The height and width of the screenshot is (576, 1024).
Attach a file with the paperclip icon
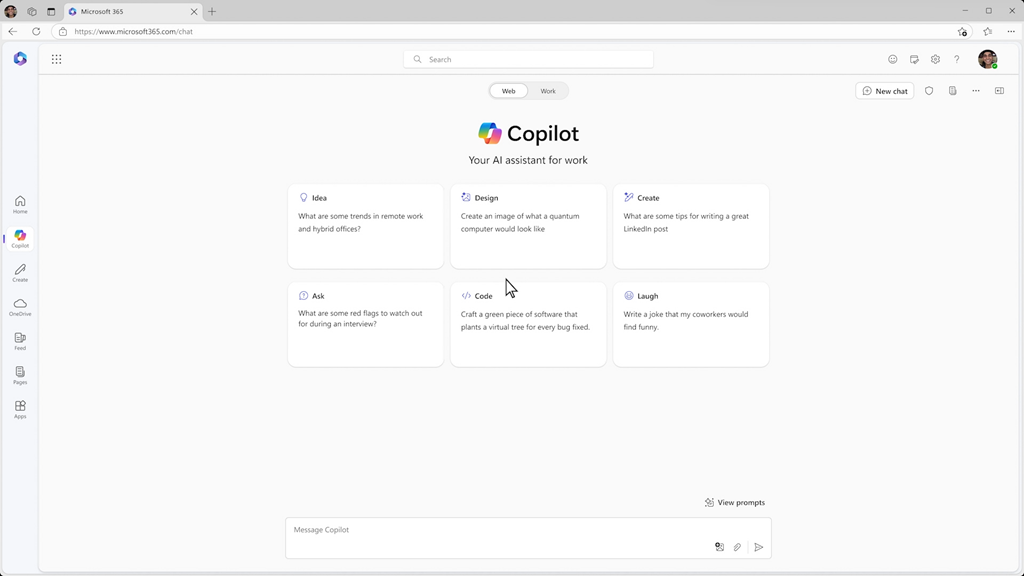[737, 547]
